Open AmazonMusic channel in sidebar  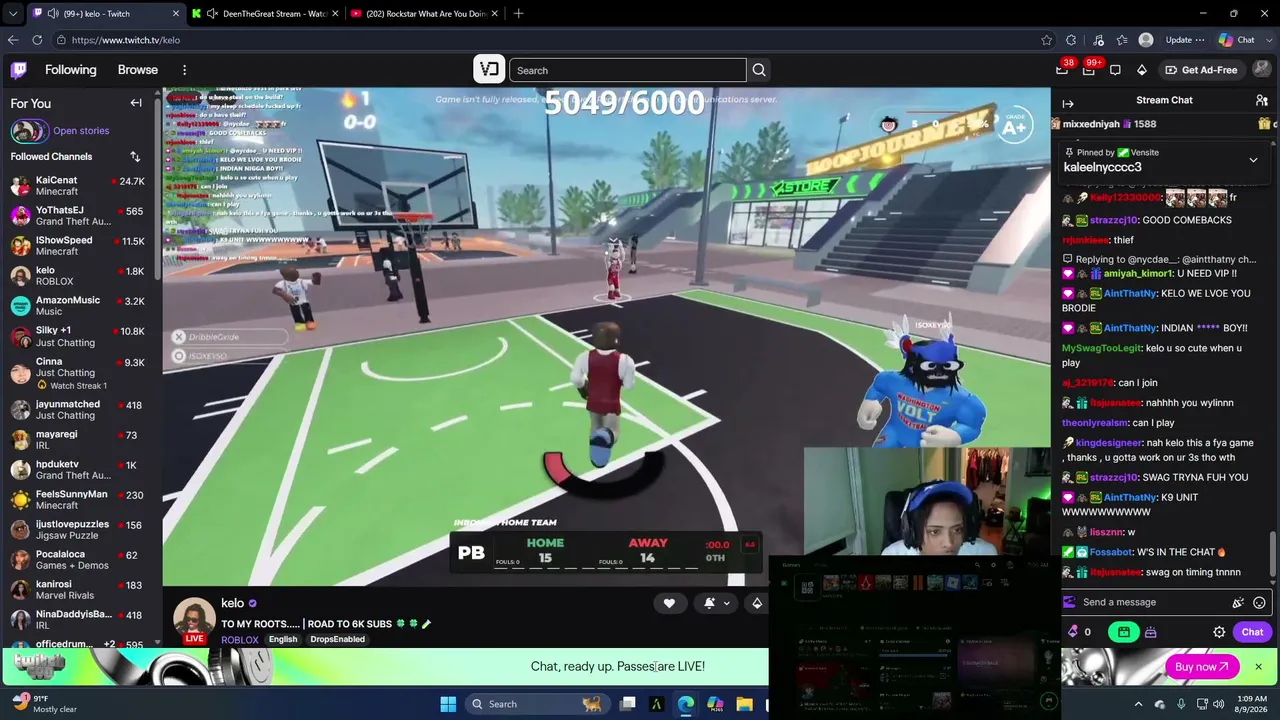point(80,306)
